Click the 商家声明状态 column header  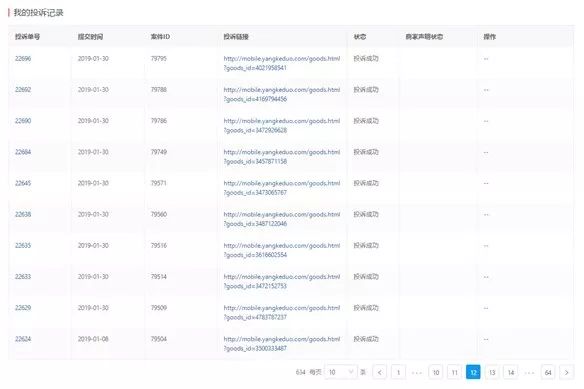[x=424, y=37]
